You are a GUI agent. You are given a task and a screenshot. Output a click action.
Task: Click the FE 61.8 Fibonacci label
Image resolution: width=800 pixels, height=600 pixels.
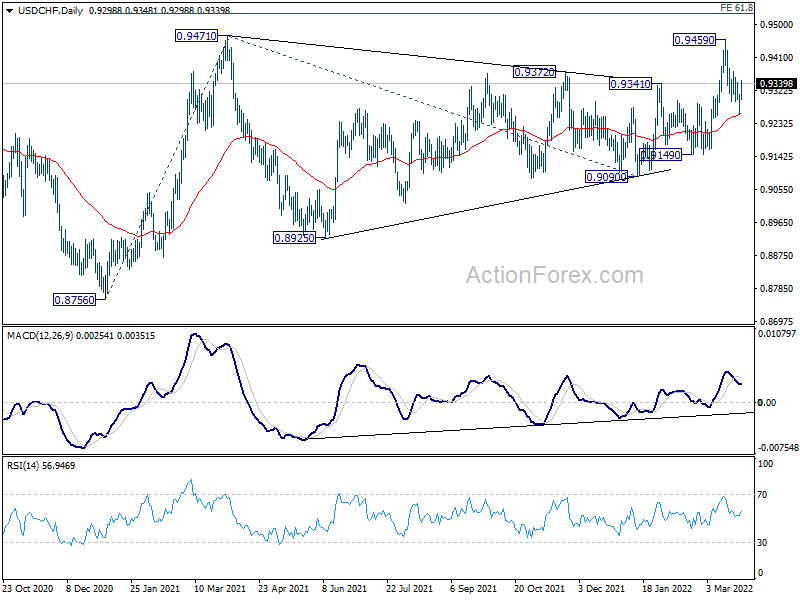[736, 8]
